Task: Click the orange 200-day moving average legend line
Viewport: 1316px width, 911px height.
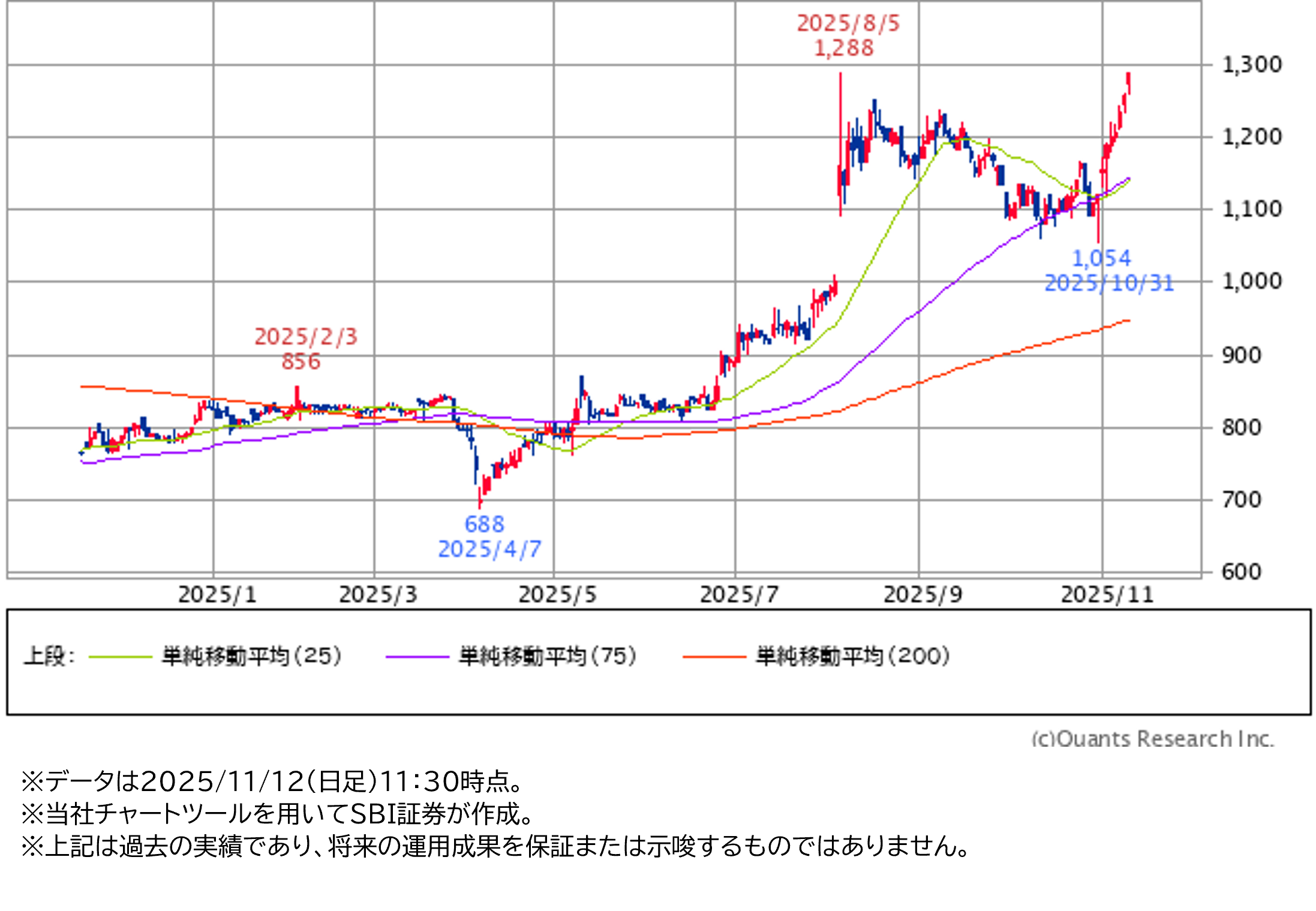Action: click(714, 657)
